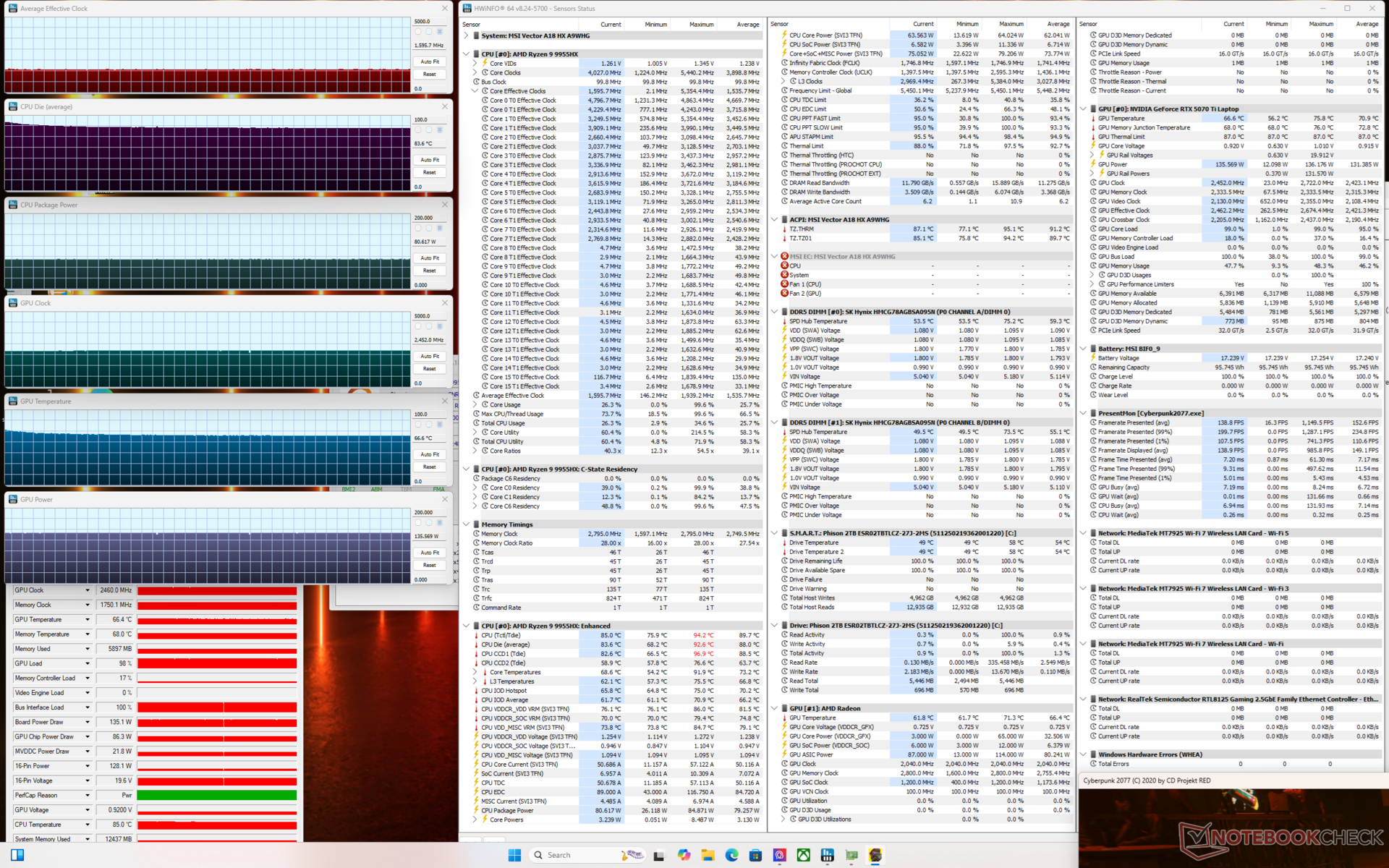Click the 5000.0 maximum field in GPU Clock graph

click(427, 316)
